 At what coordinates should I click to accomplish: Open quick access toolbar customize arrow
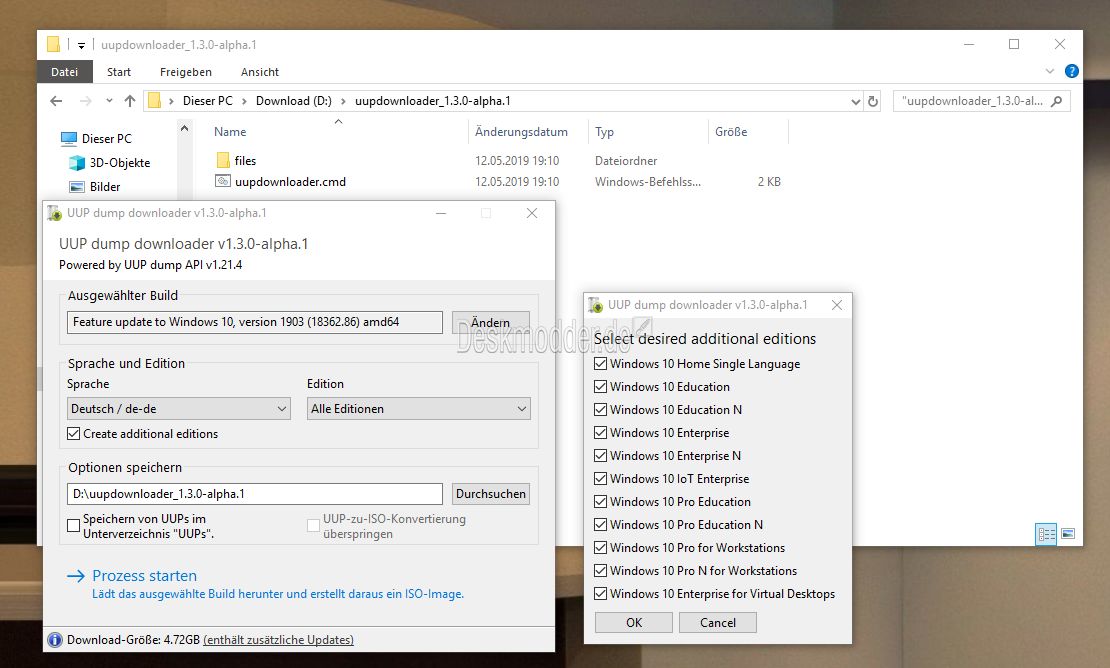[81, 46]
